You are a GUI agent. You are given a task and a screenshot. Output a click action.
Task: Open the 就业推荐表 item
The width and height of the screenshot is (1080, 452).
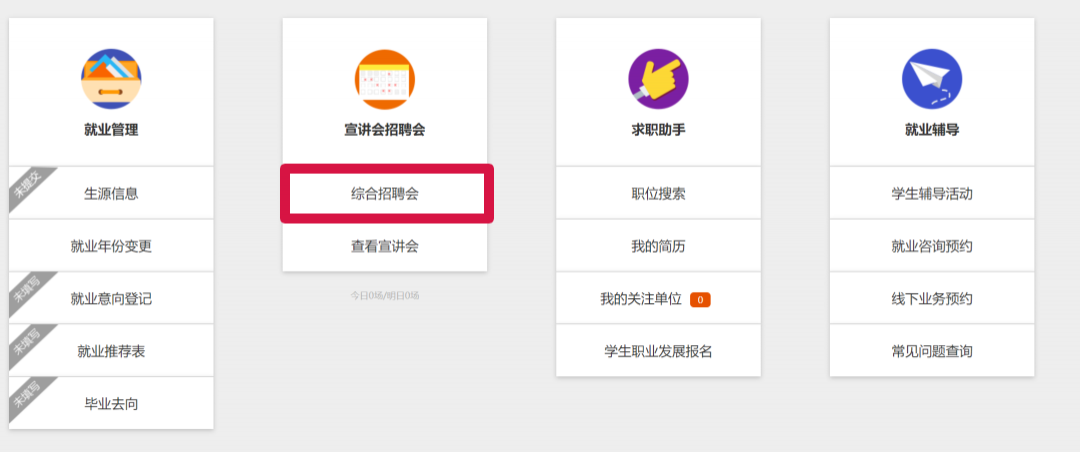(111, 351)
